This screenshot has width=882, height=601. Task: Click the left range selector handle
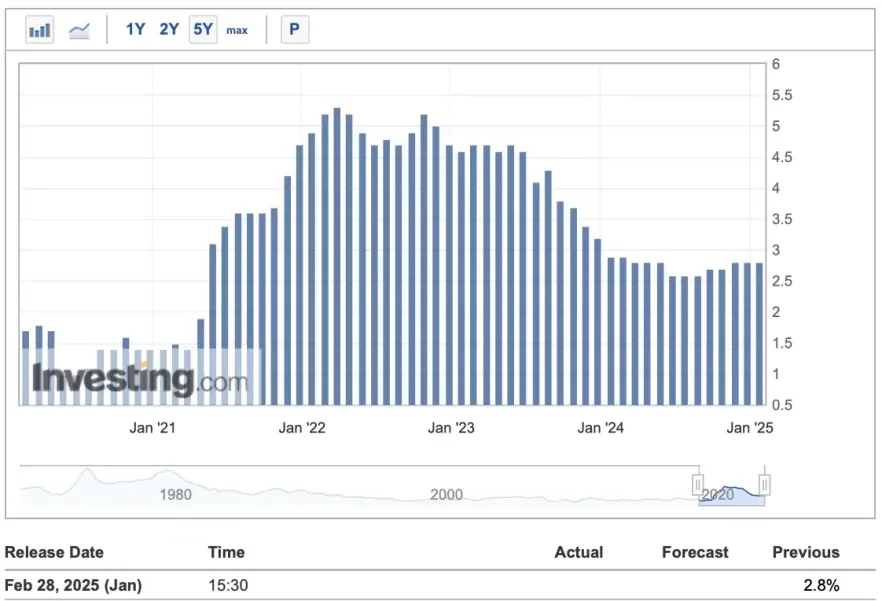coord(698,484)
